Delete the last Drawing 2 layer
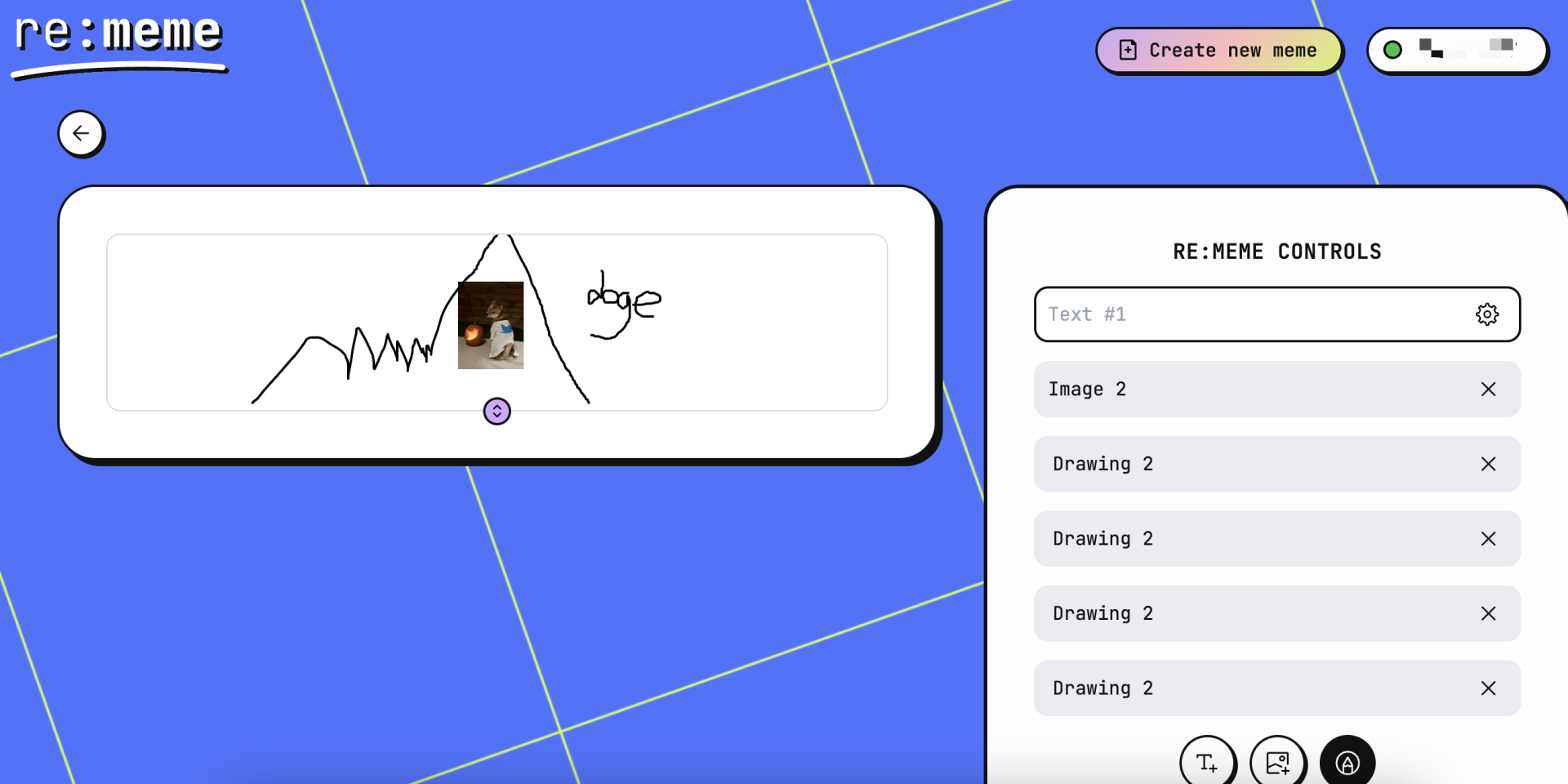1568x784 pixels. (1489, 688)
